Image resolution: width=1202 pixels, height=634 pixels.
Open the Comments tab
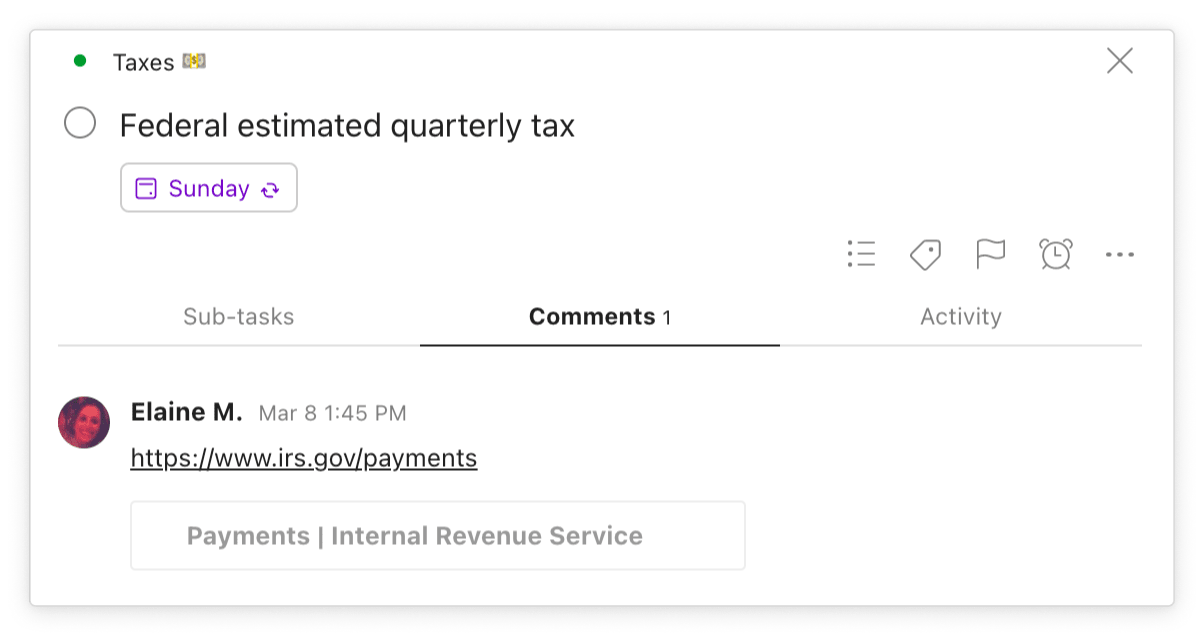pyautogui.click(x=599, y=317)
